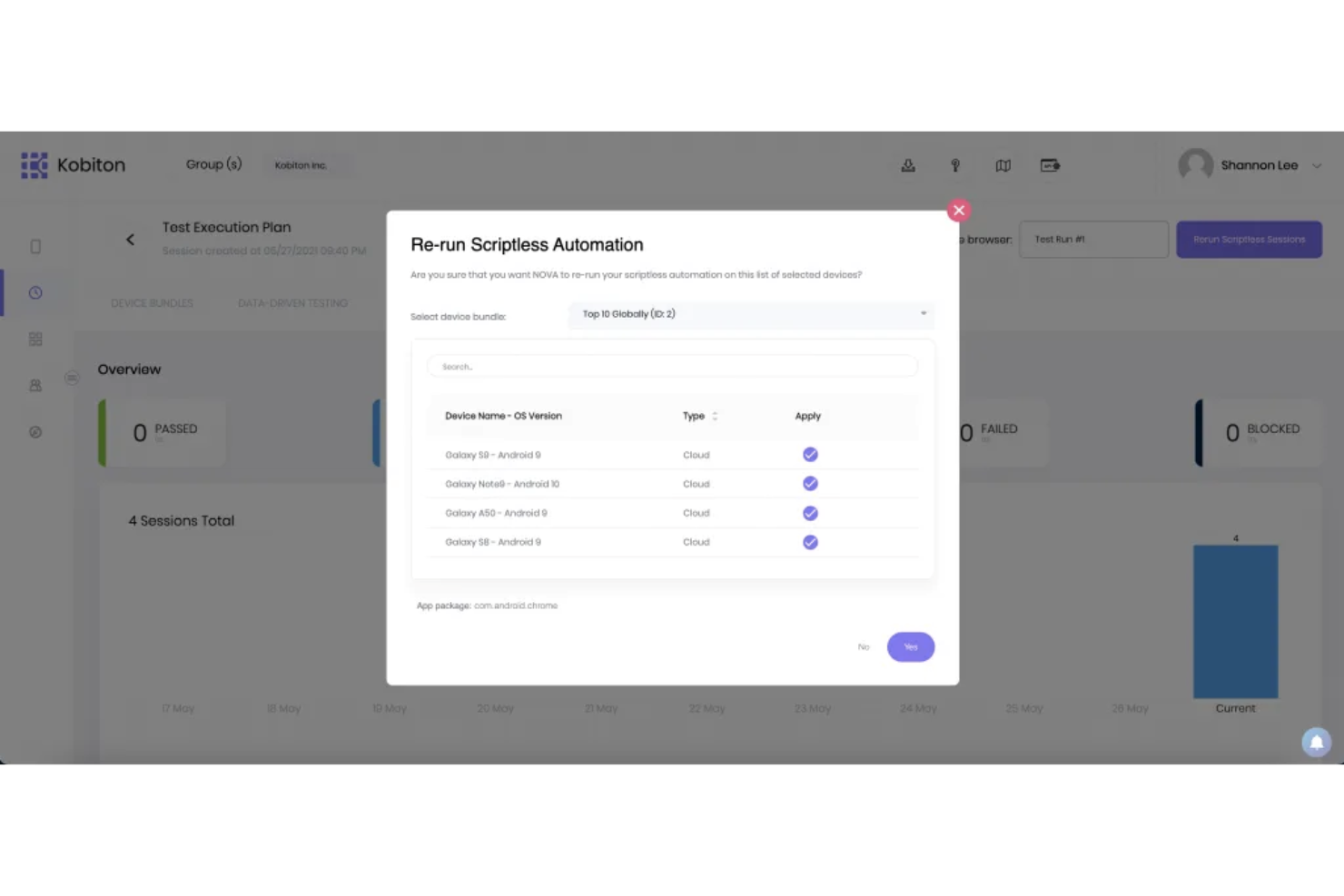Open the map icon in the top bar

click(x=1003, y=165)
